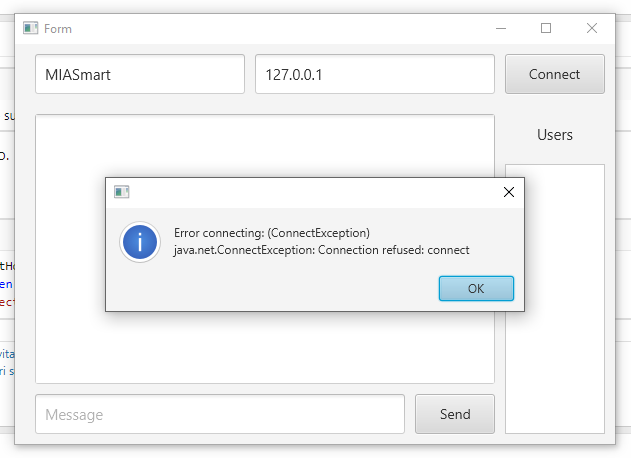Click the "Connection refused: connect" message line

(x=321, y=250)
